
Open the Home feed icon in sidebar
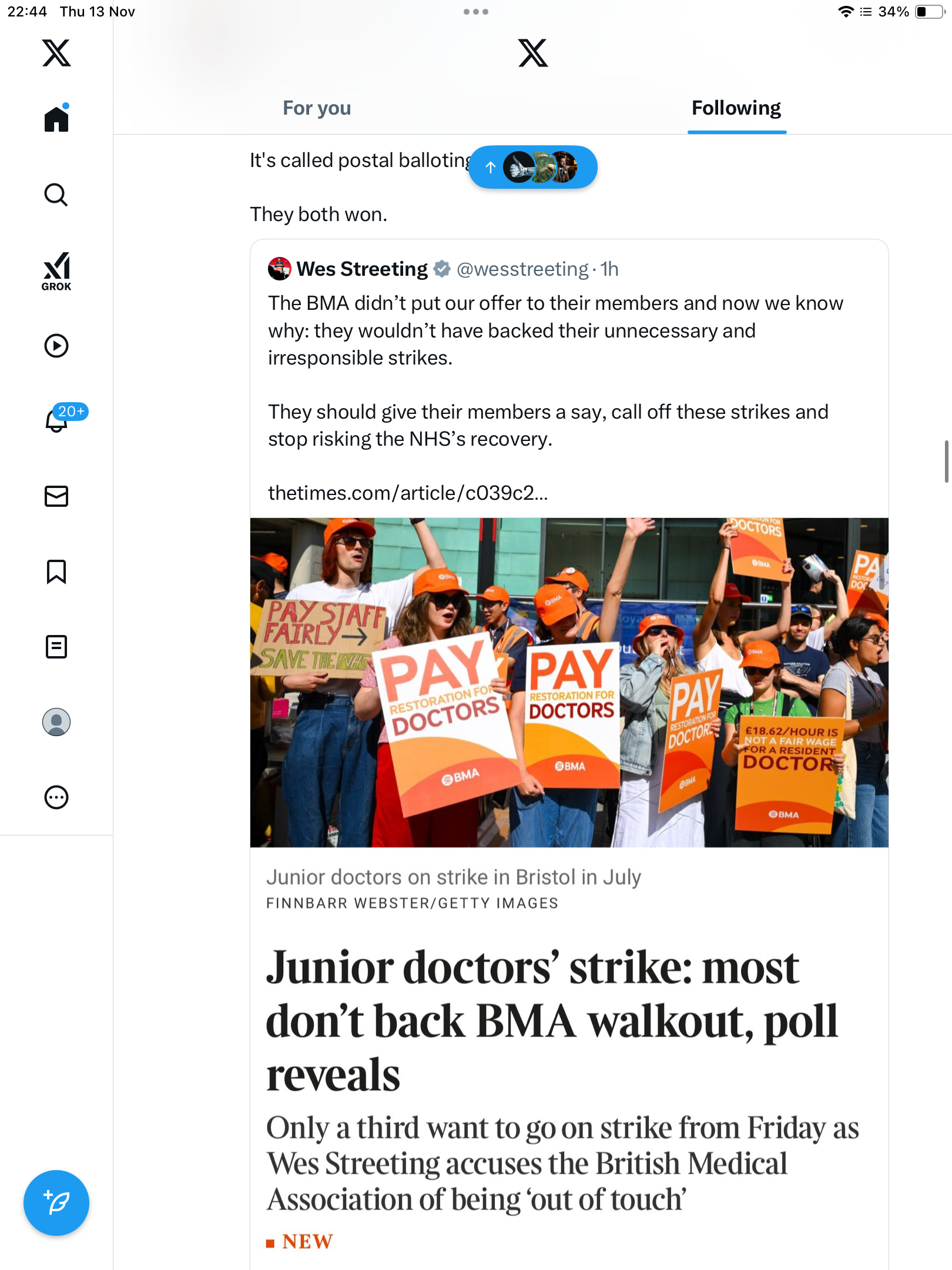click(56, 118)
